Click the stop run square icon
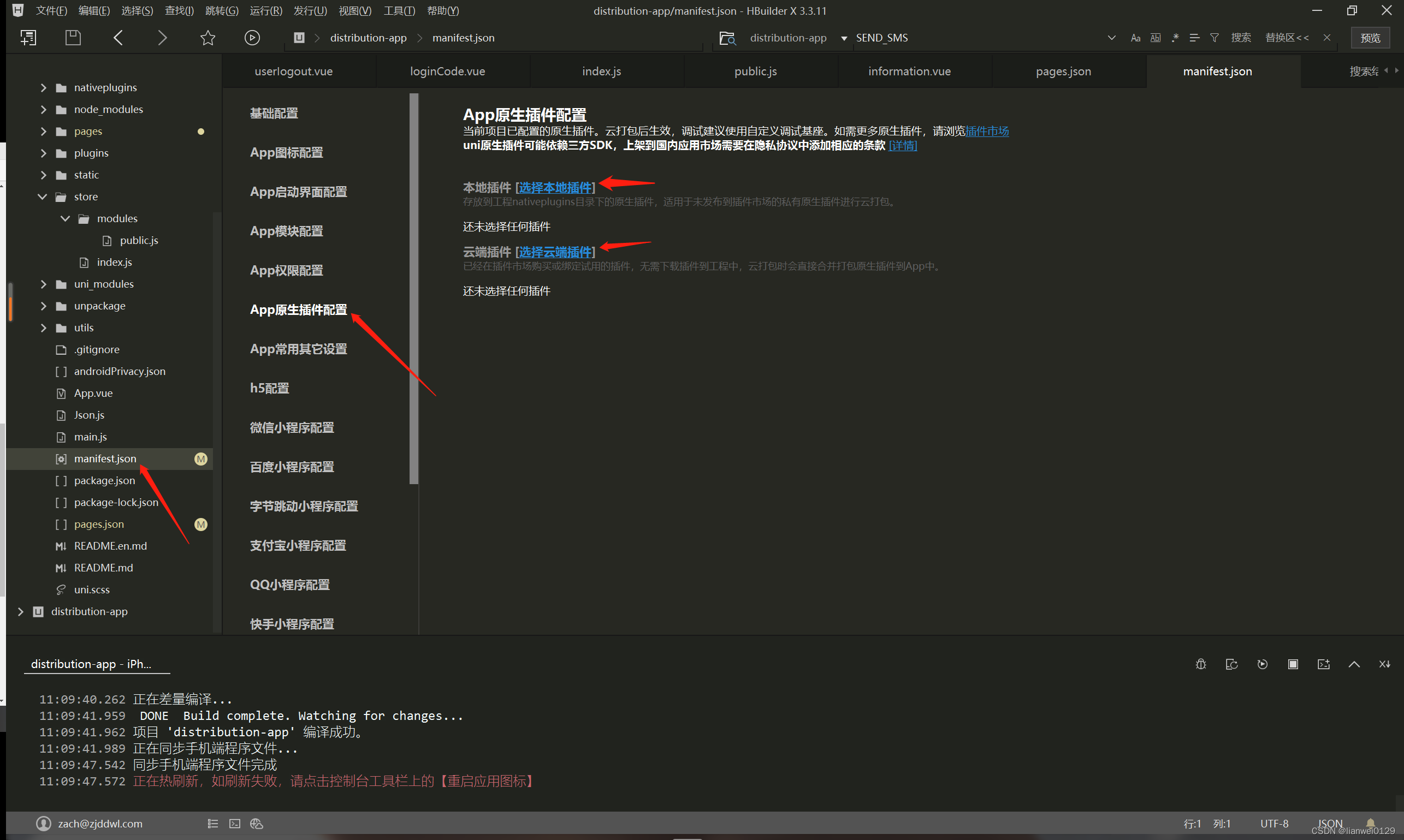Viewport: 1404px width, 840px height. [1293, 664]
